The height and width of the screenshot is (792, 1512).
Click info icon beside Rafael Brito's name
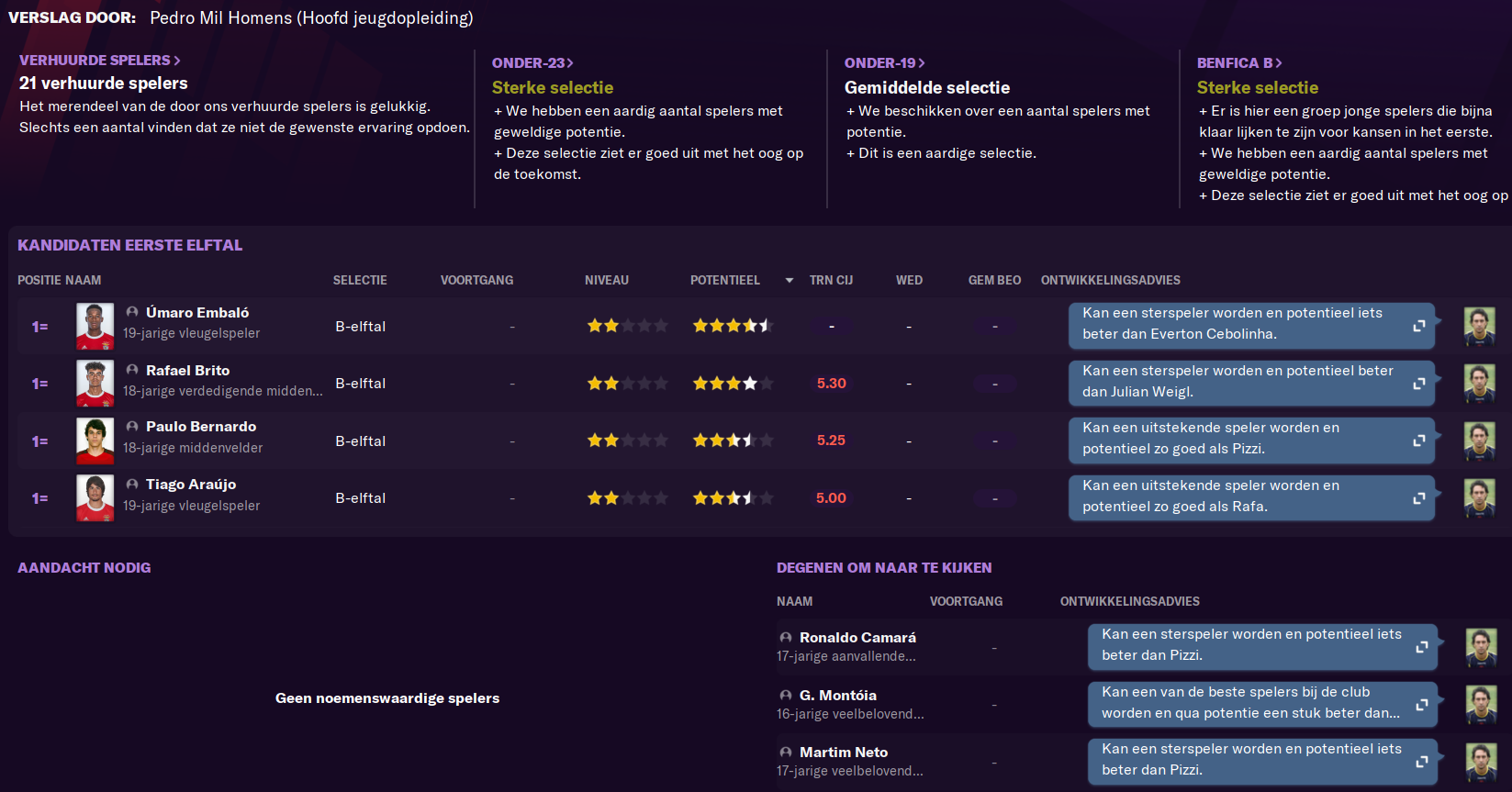(x=132, y=370)
